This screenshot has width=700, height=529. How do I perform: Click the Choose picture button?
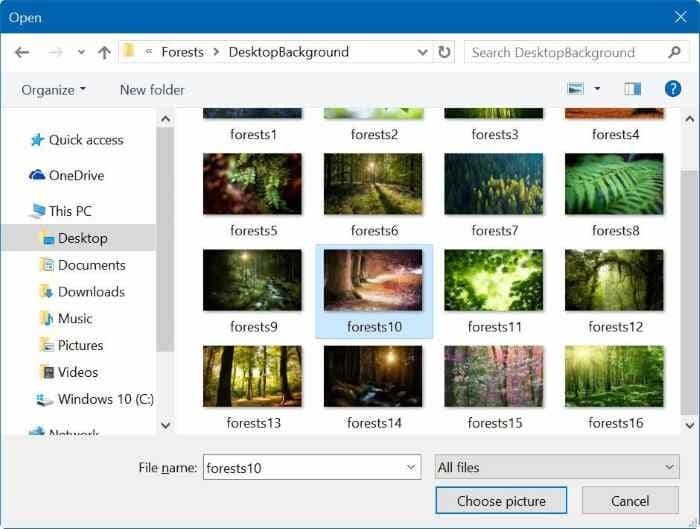[x=501, y=501]
